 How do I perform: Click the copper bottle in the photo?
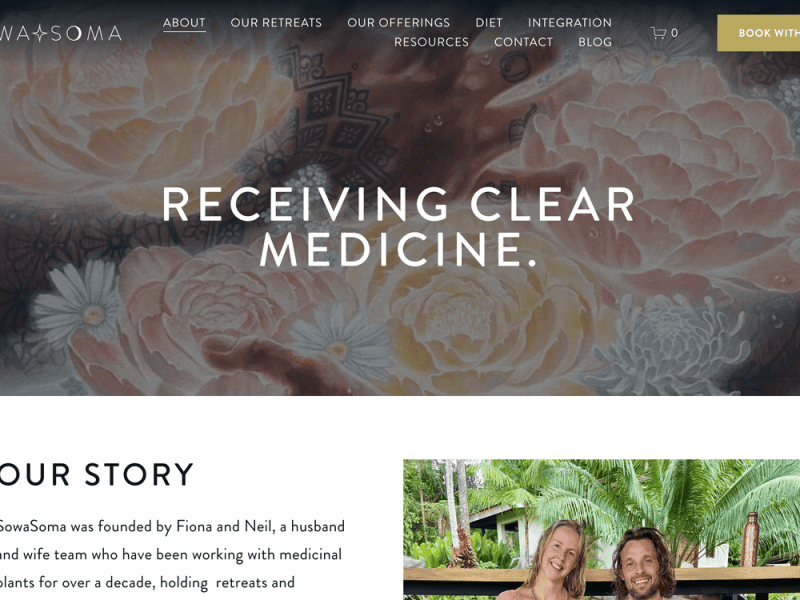[x=749, y=539]
